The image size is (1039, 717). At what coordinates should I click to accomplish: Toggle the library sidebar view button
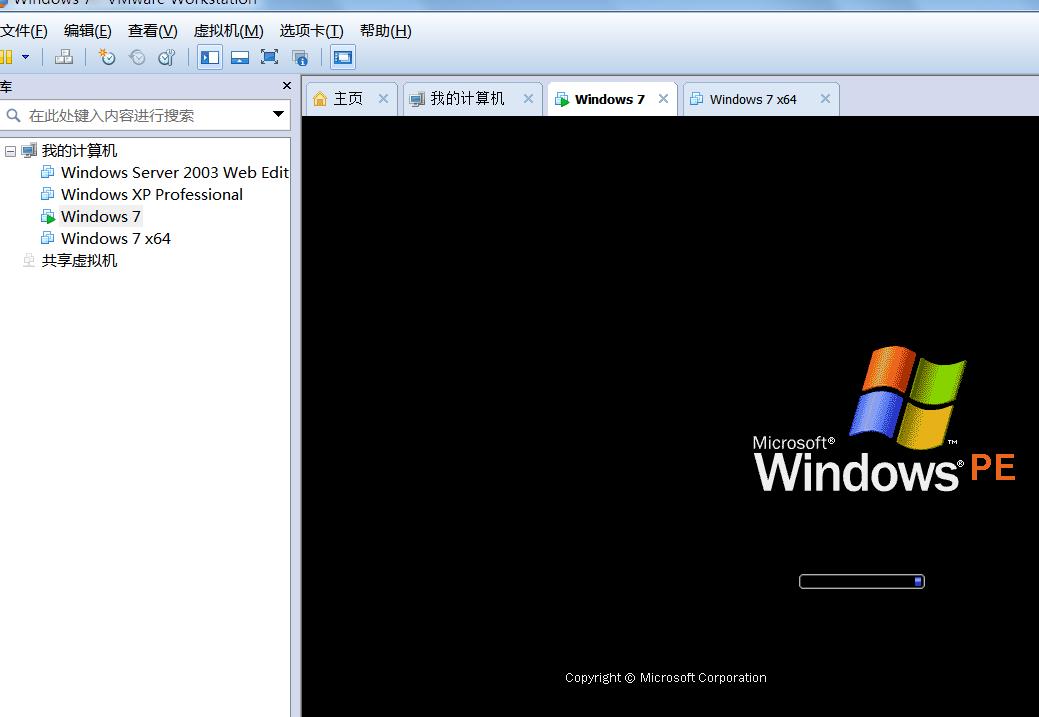click(x=209, y=57)
